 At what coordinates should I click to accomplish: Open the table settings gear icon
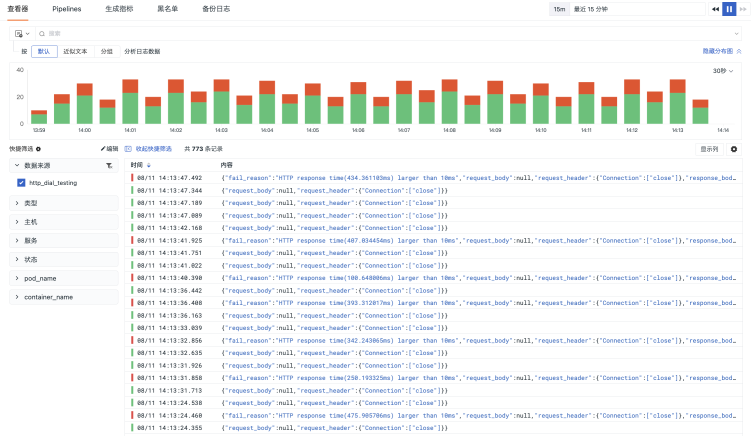[x=734, y=149]
